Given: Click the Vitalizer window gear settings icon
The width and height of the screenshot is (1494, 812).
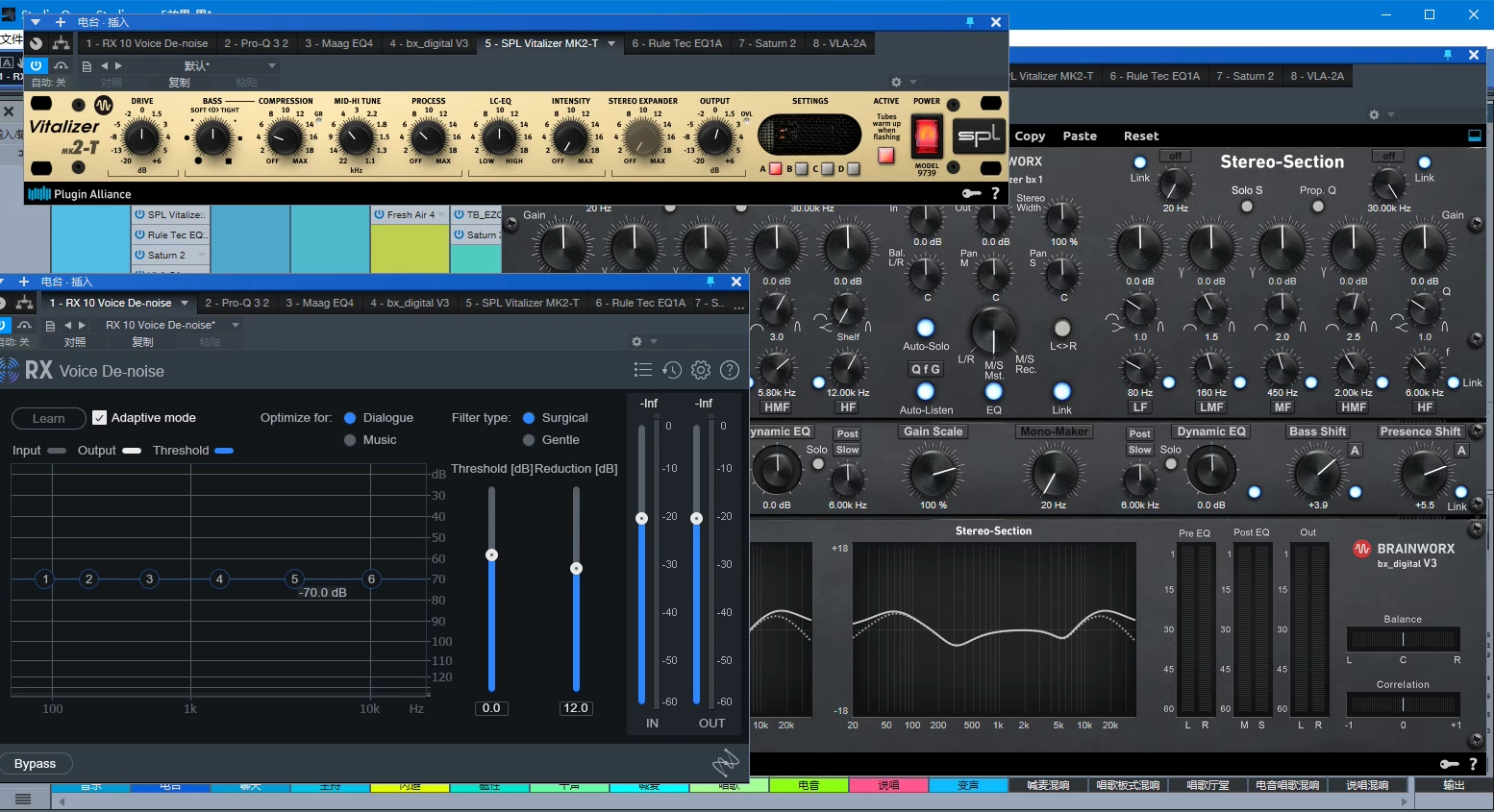Looking at the screenshot, I should tap(896, 83).
